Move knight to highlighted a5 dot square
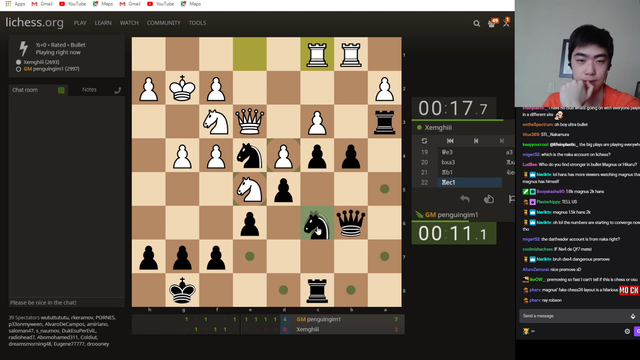The image size is (640, 360). (384, 189)
